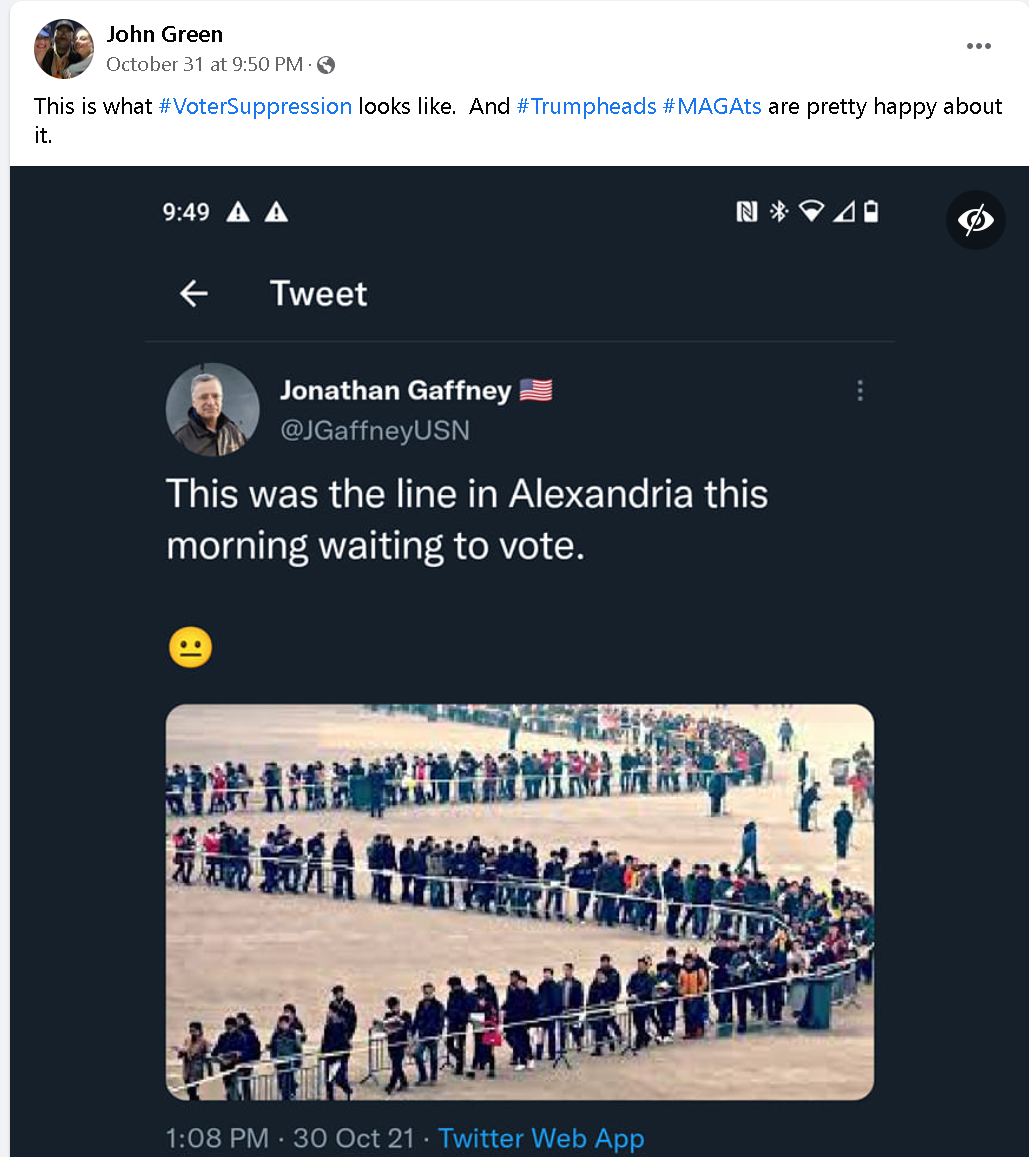This screenshot has width=1029, height=1157.
Task: Open the #Trumpheads hashtag
Action: click(x=586, y=106)
